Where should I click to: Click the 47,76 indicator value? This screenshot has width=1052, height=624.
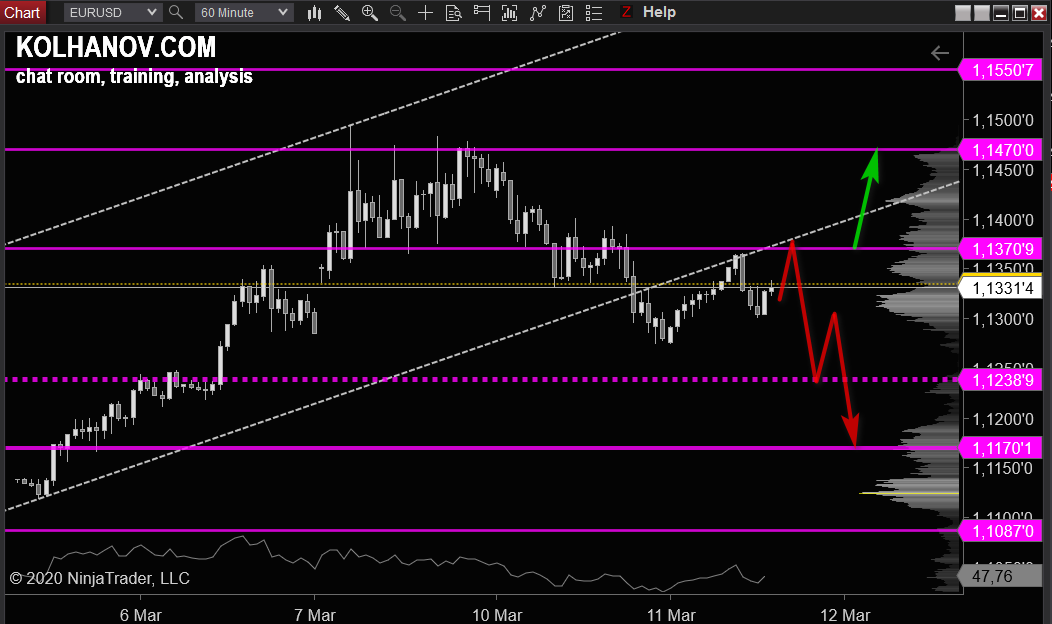tap(1004, 576)
